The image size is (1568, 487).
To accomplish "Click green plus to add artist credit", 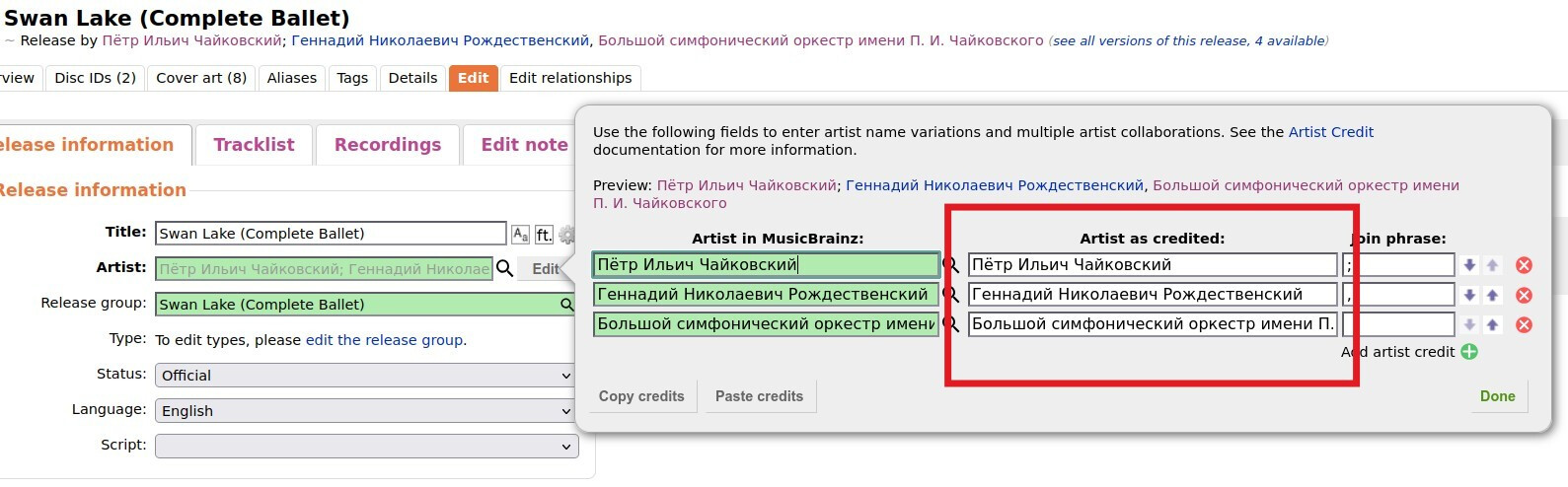I will click(x=1469, y=352).
